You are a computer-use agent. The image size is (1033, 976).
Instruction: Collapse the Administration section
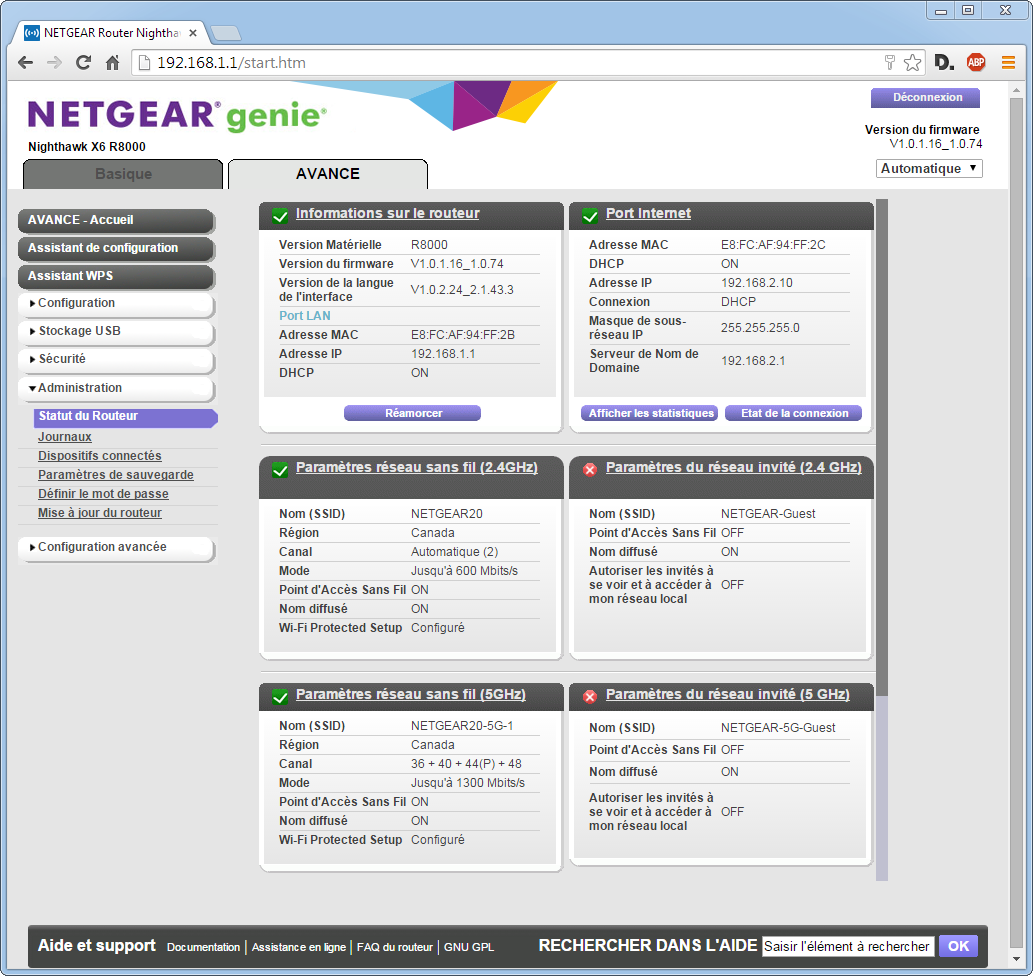pyautogui.click(x=115, y=388)
